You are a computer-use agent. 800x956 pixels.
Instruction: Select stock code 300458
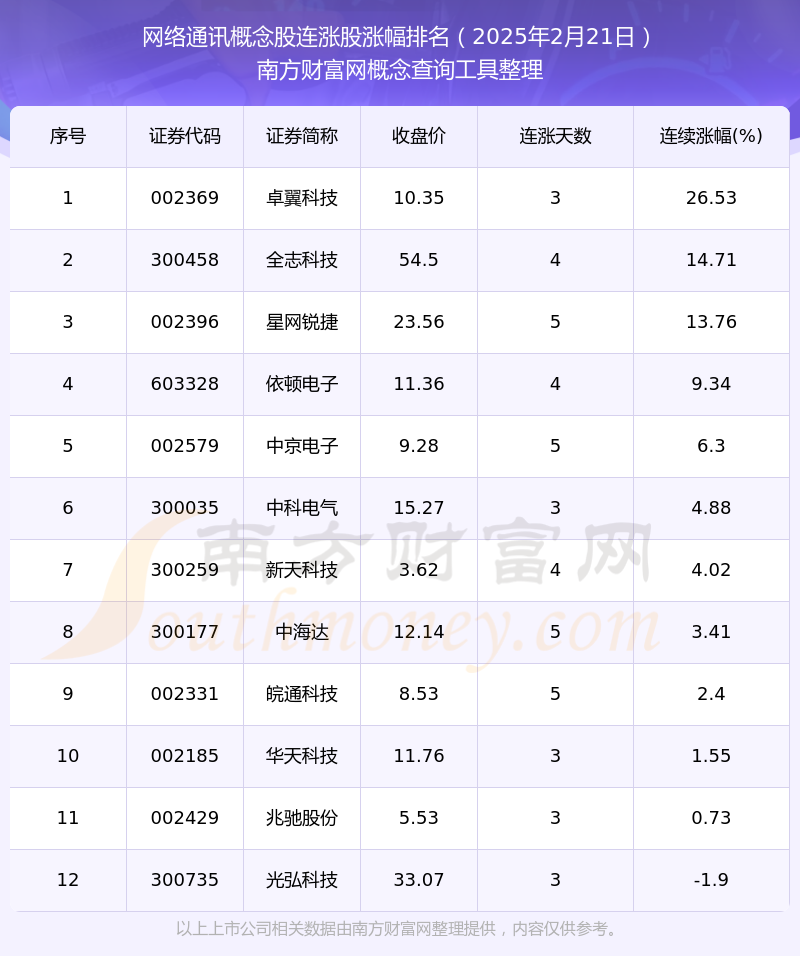click(185, 260)
